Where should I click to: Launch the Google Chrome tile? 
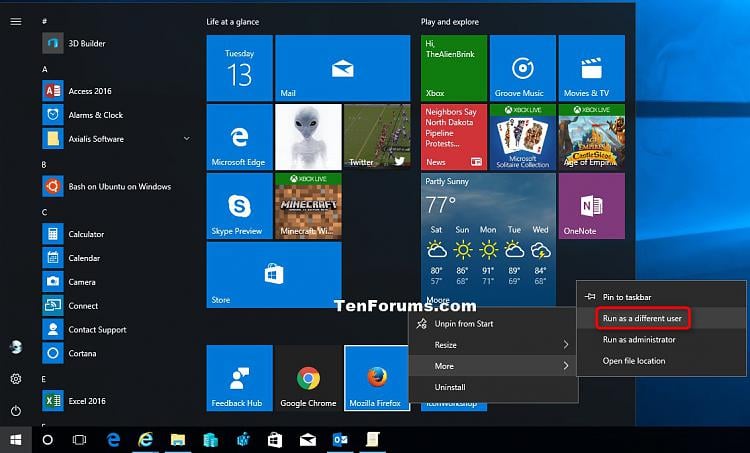pyautogui.click(x=309, y=378)
